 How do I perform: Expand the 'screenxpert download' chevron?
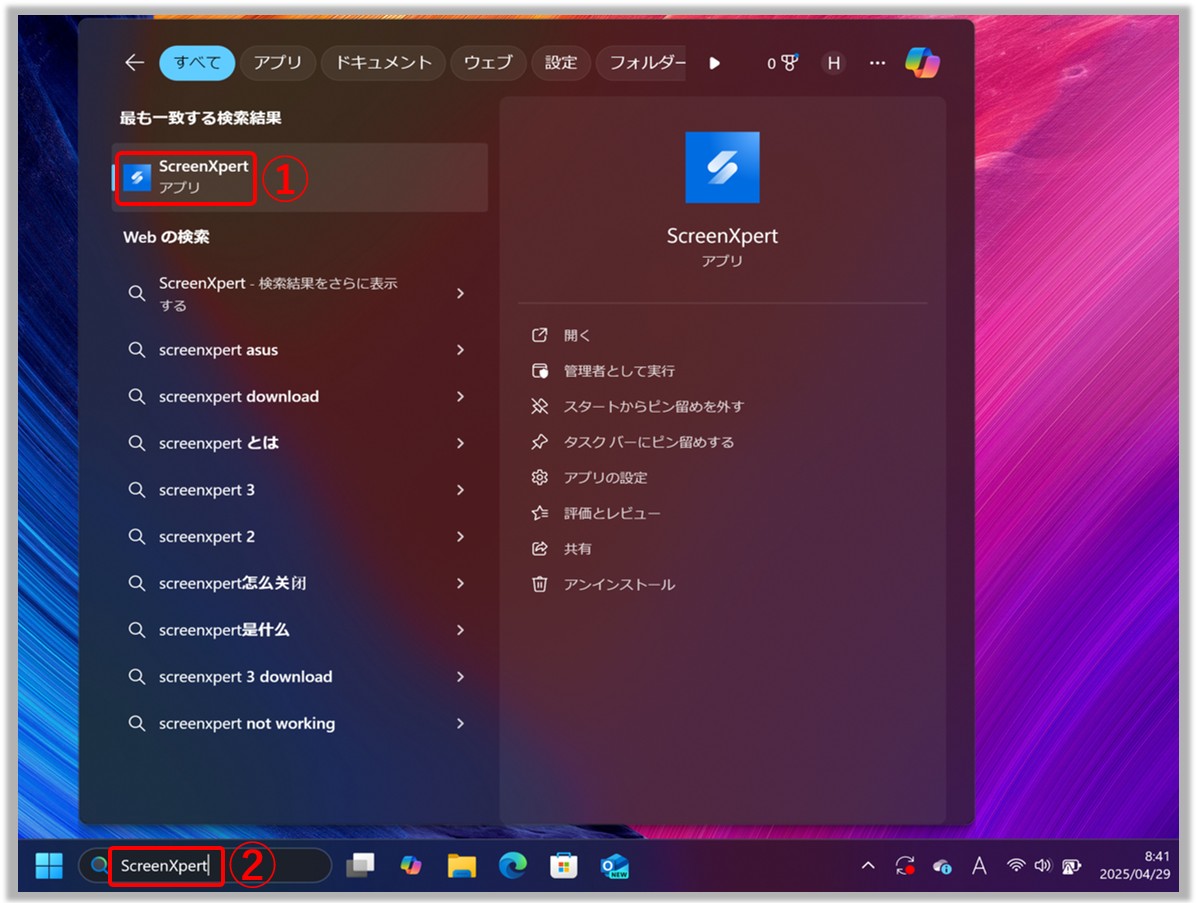(460, 397)
